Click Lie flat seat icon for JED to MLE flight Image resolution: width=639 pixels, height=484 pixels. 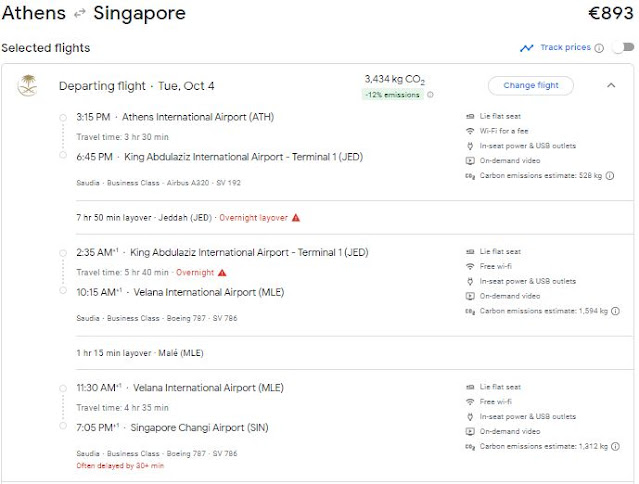point(470,252)
